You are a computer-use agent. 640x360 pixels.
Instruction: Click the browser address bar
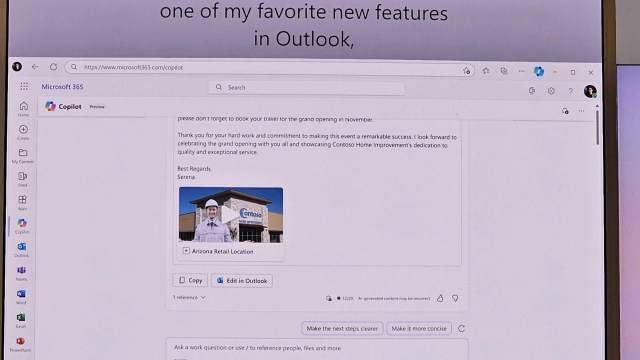(x=269, y=68)
